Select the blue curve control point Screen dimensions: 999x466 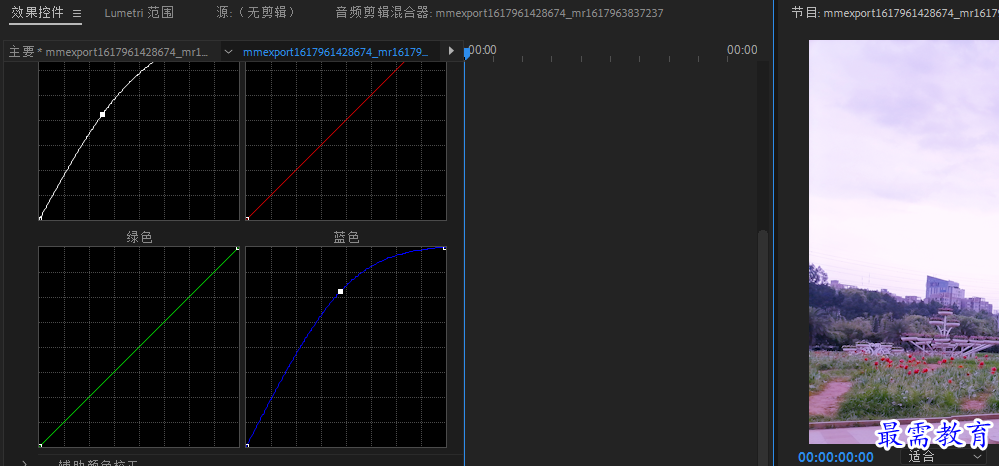coord(340,291)
